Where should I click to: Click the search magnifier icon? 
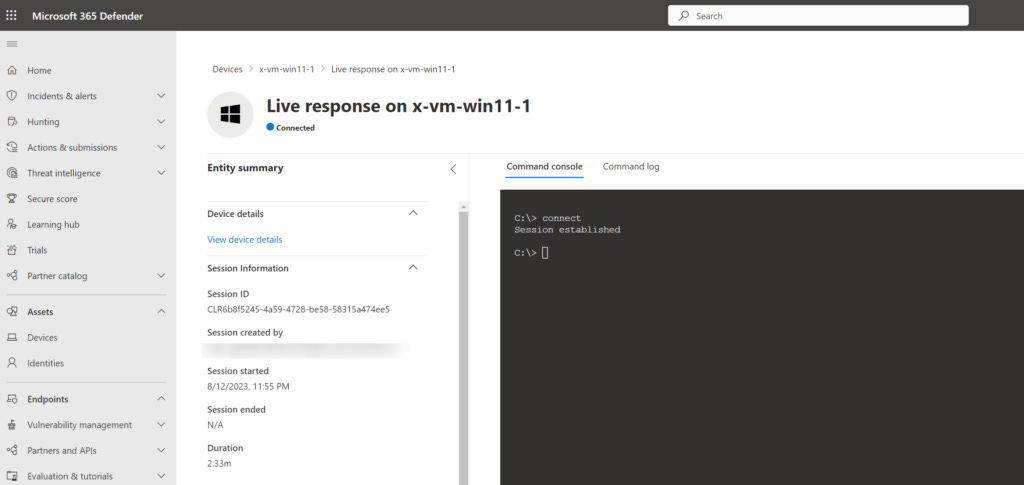[x=684, y=16]
